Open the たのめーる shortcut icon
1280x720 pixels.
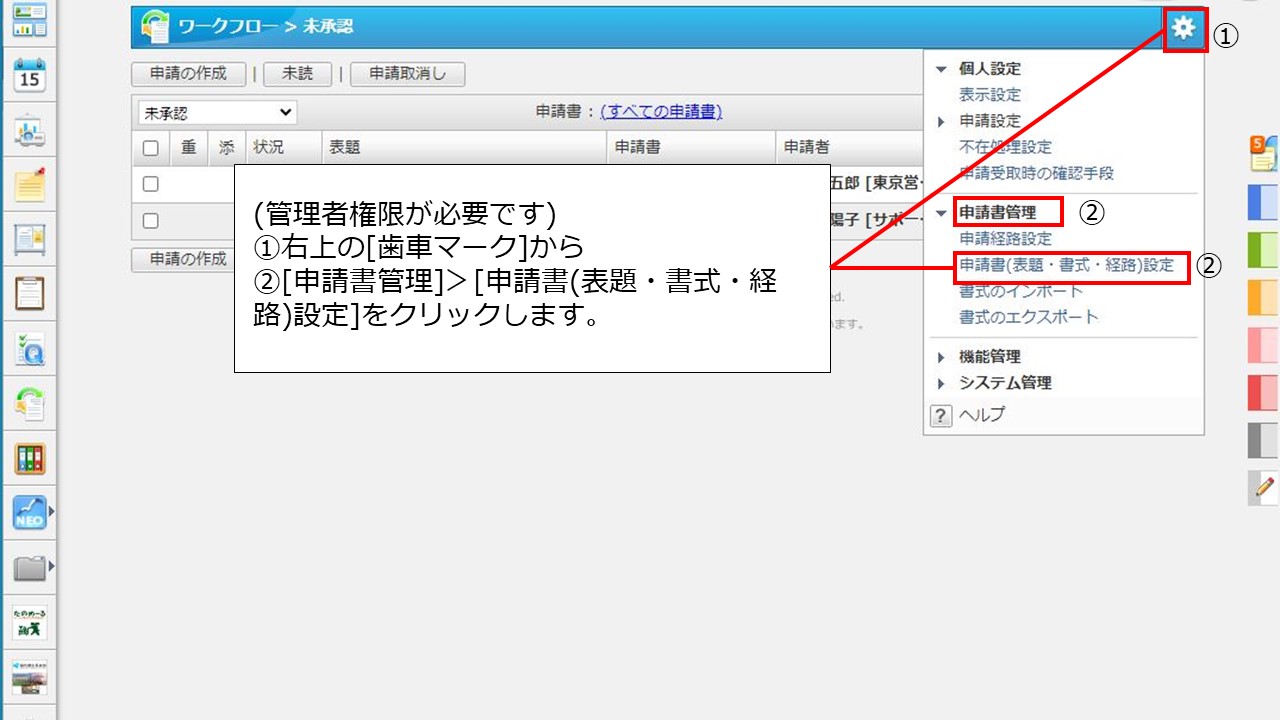[30, 622]
